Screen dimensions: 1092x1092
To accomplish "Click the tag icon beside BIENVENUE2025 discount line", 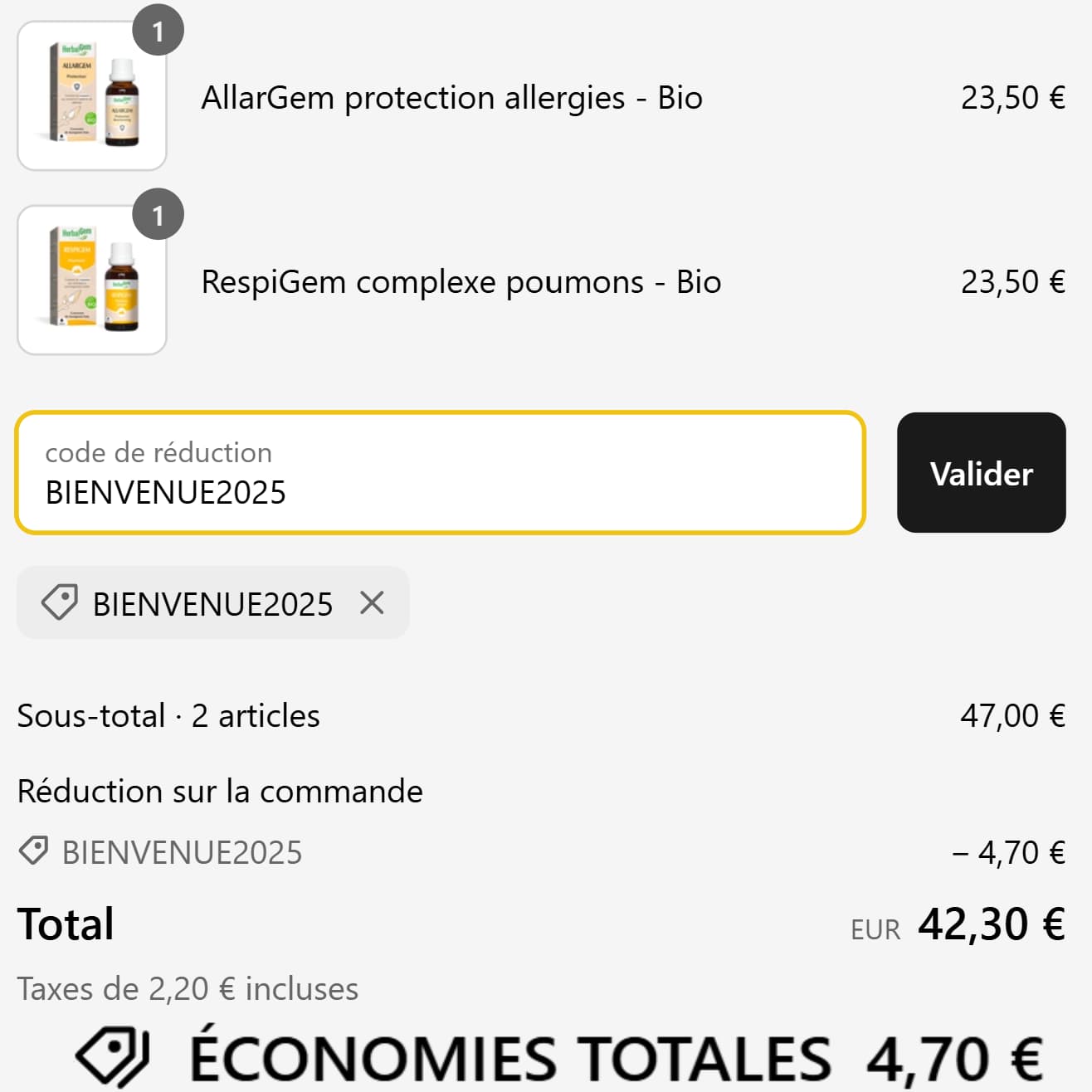I will (34, 851).
